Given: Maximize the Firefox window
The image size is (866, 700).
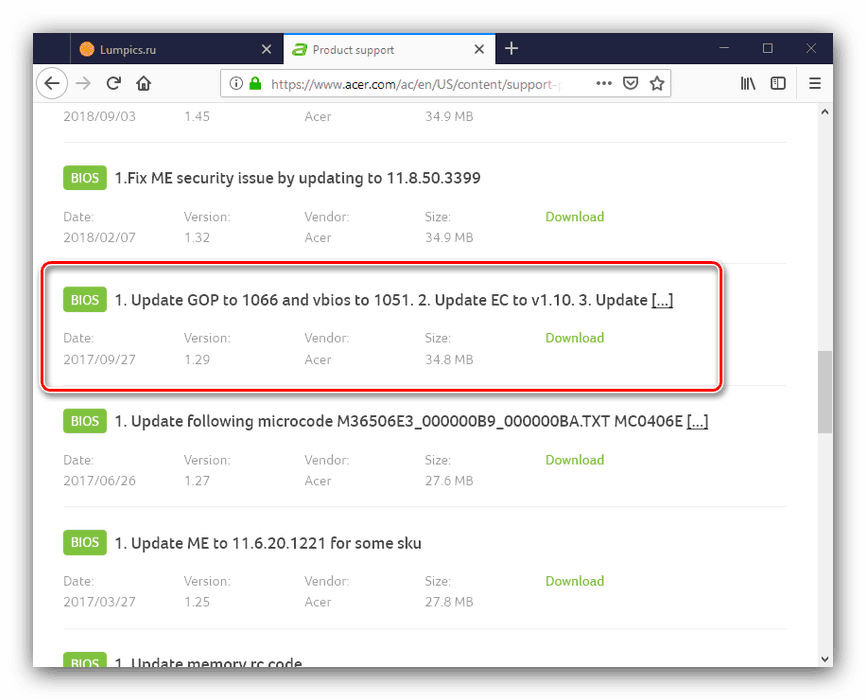Looking at the screenshot, I should click(768, 49).
